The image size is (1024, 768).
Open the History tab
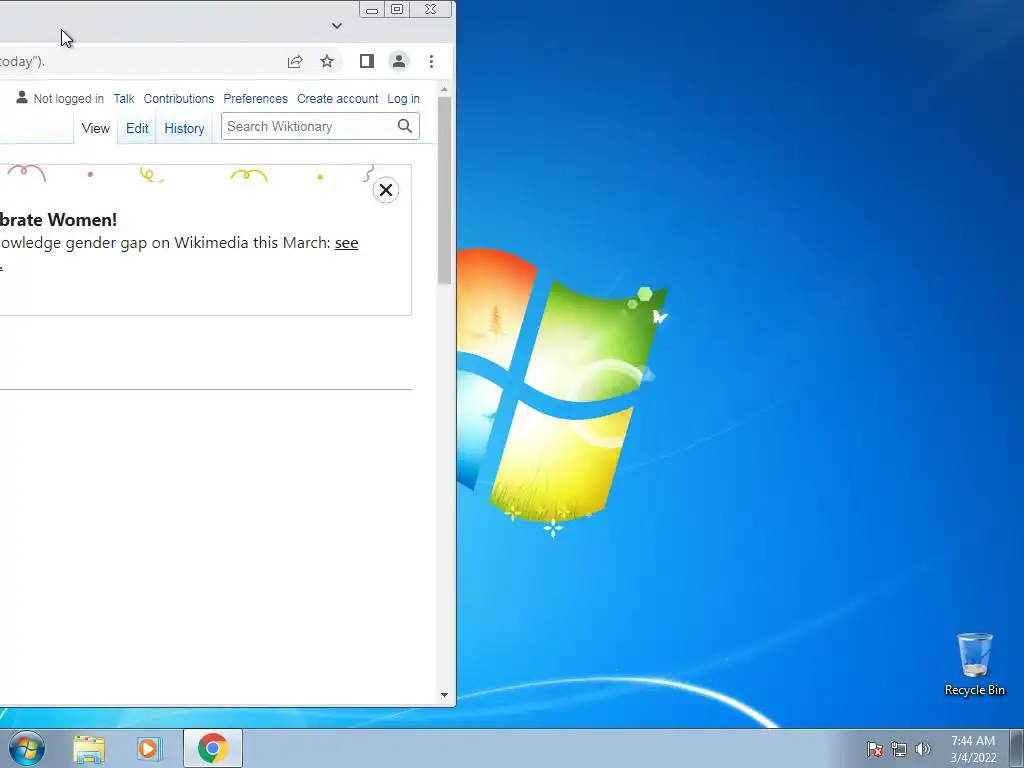184,129
